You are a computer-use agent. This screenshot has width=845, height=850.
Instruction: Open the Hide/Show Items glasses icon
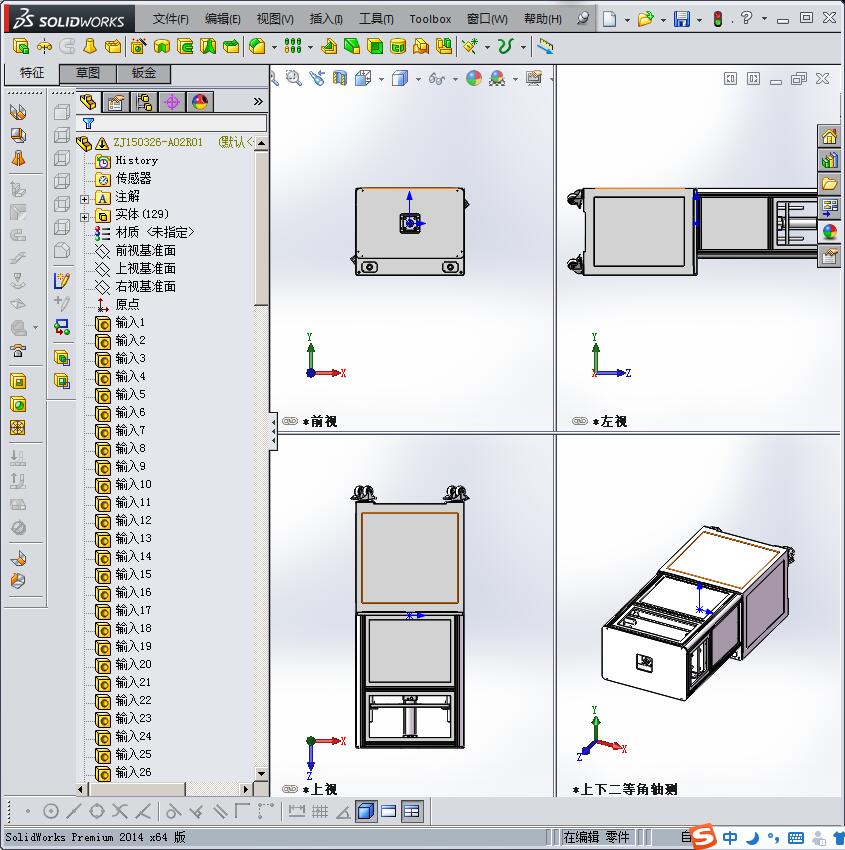coord(436,79)
